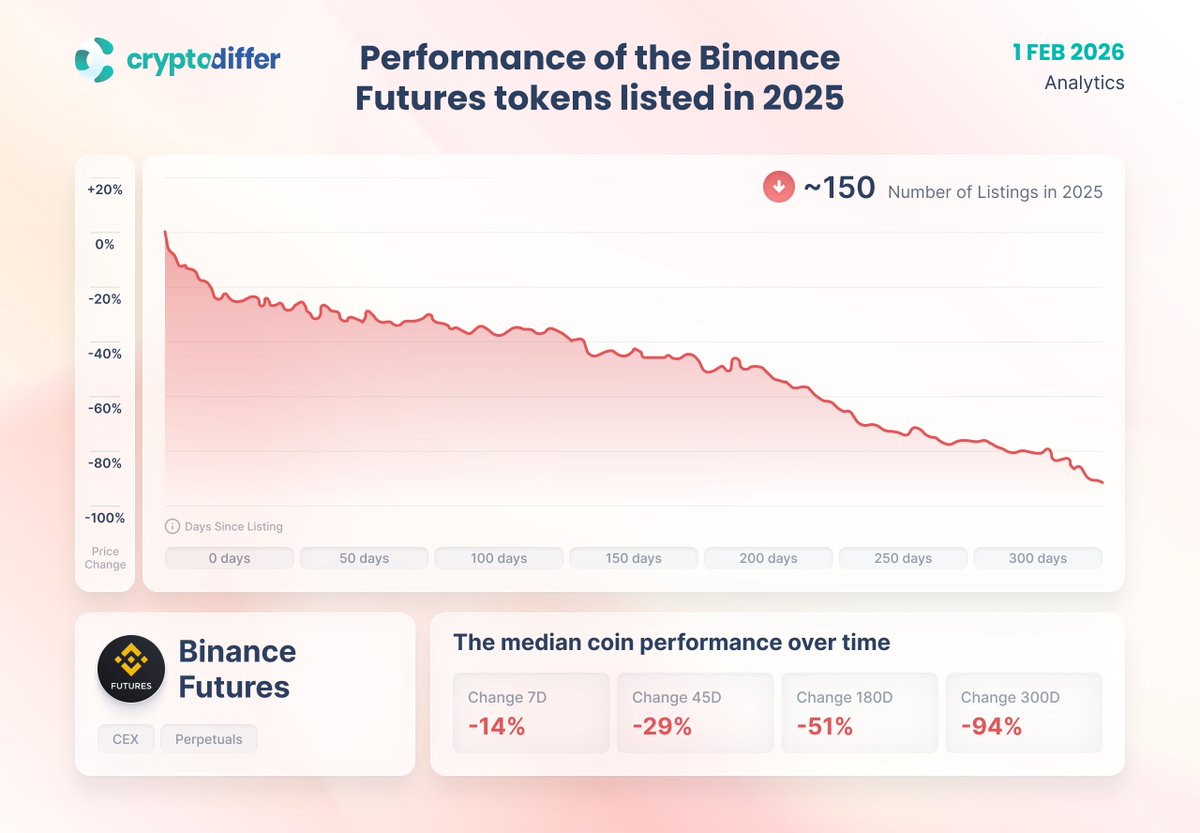1200x833 pixels.
Task: Open the Change 45D card
Action: click(695, 712)
